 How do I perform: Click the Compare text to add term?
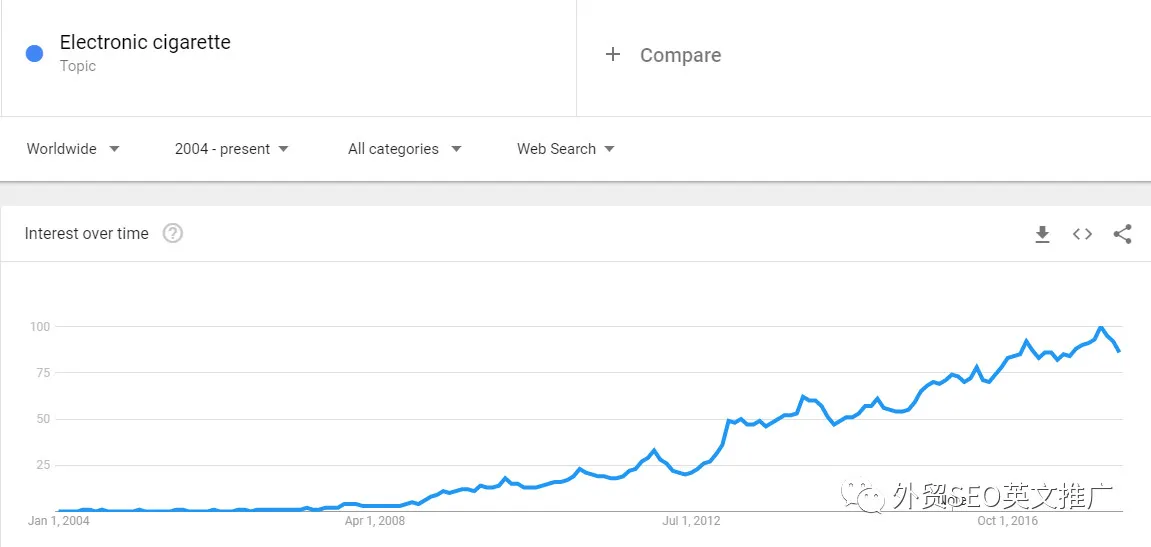pos(680,55)
